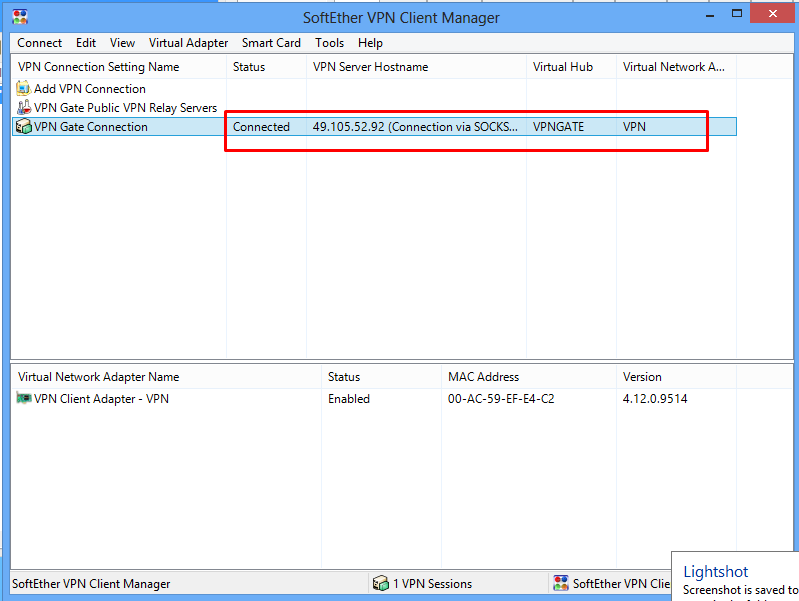Open the Edit menu
799x601 pixels.
pos(86,43)
